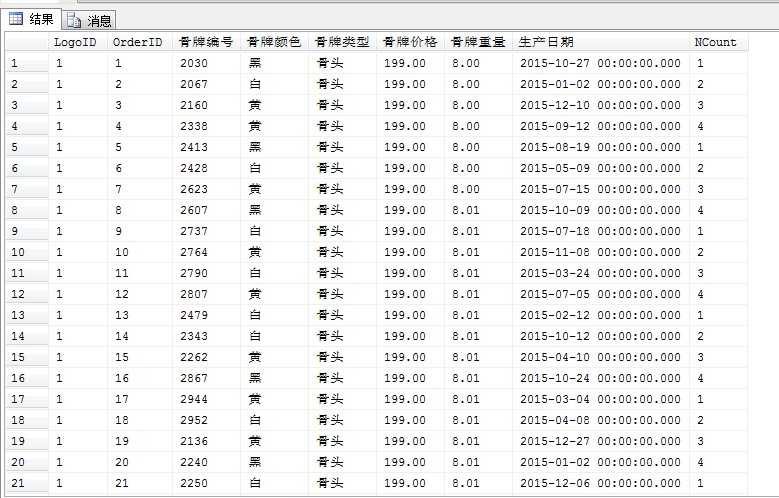Click the cell with 骨牌编号 2067
The width and height of the screenshot is (779, 498).
coord(207,84)
